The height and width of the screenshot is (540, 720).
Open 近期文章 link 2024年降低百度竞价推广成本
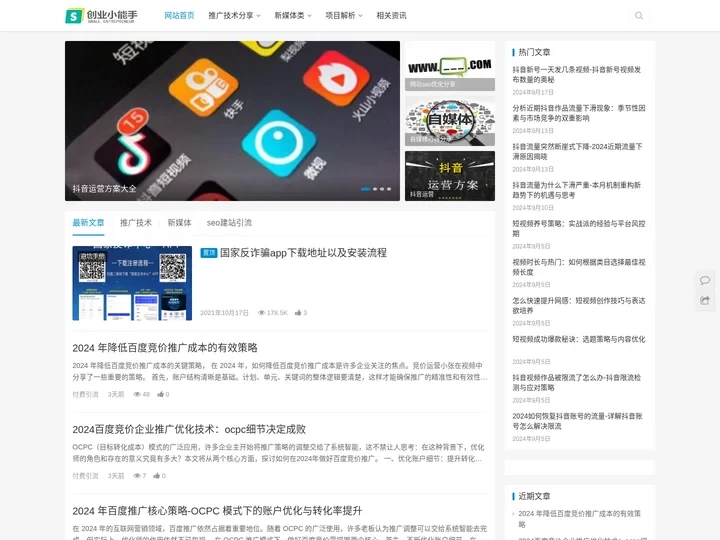579,519
